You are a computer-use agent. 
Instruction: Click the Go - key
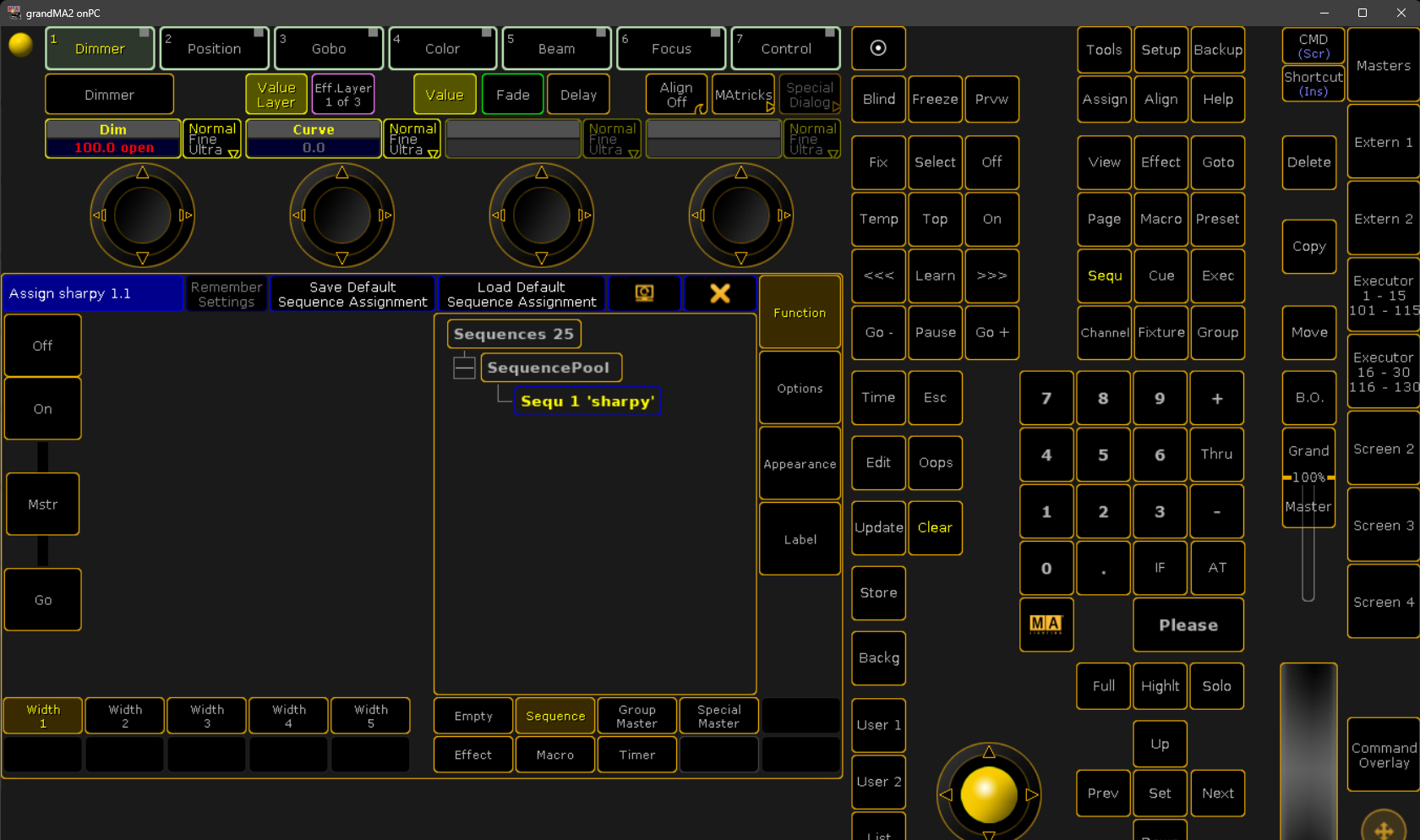[x=878, y=332]
